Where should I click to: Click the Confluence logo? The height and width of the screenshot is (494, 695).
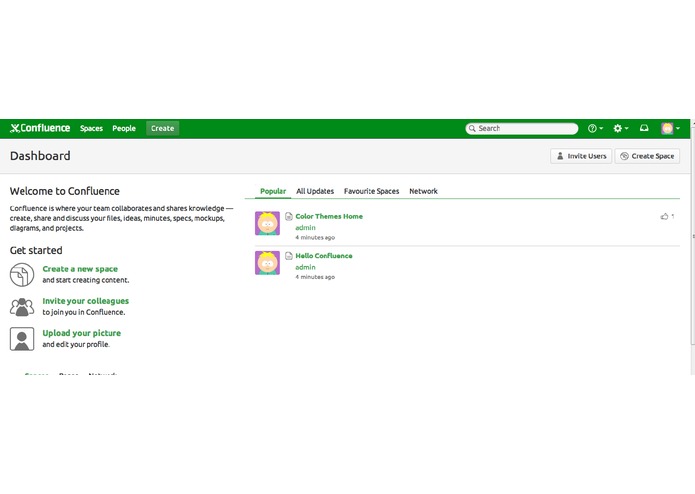click(40, 128)
